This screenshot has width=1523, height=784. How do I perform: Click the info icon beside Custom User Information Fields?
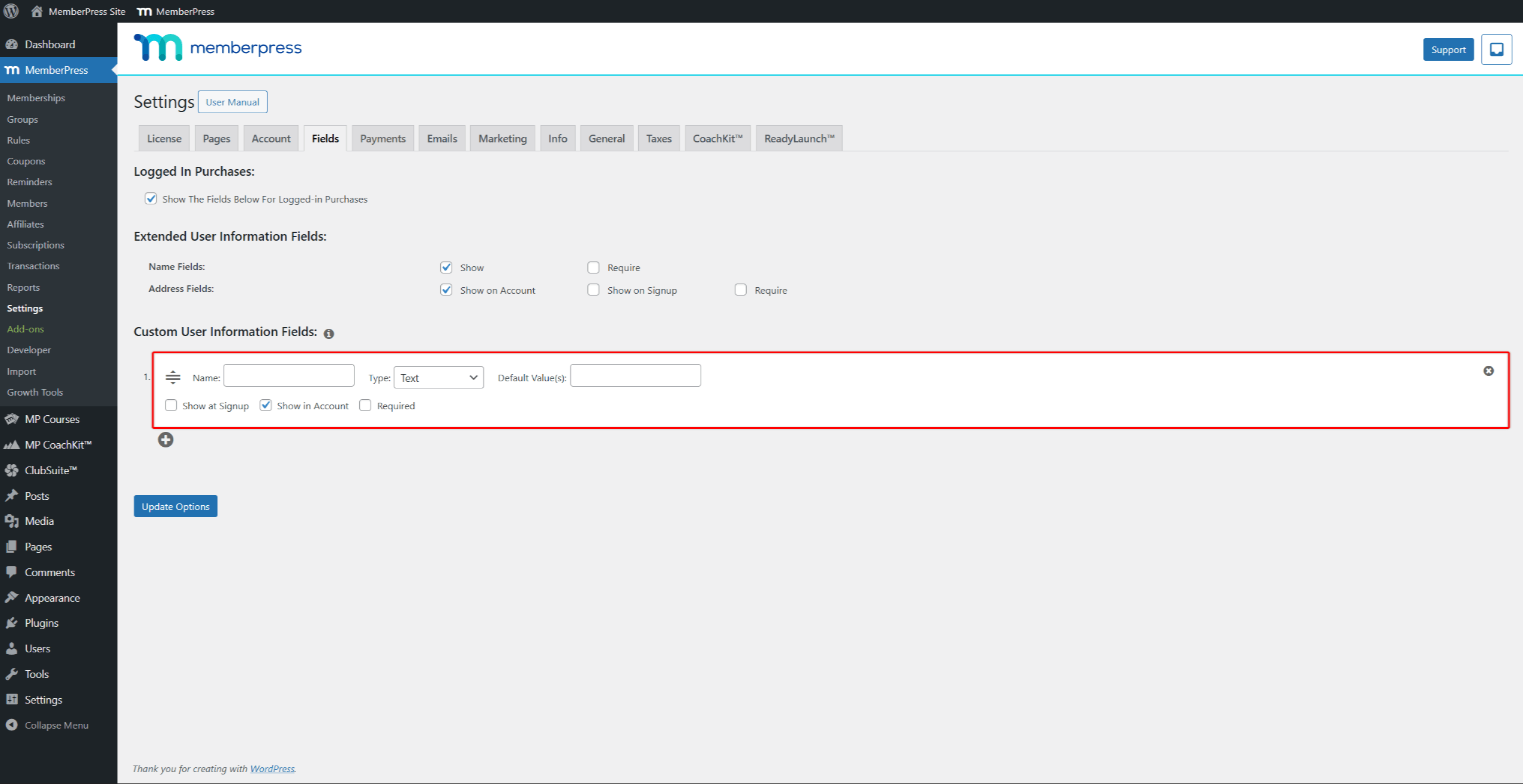329,334
